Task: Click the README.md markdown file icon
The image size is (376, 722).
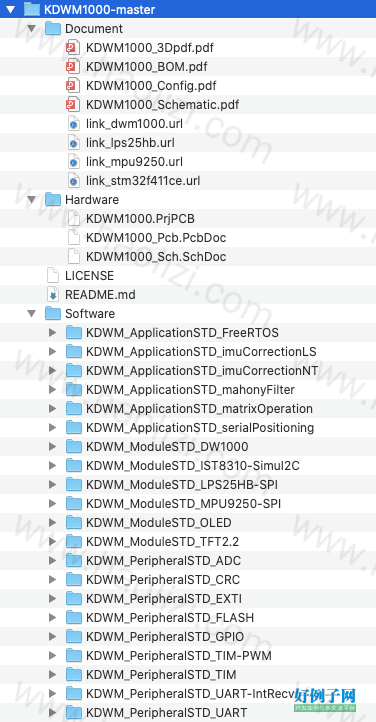Action: click(x=53, y=294)
